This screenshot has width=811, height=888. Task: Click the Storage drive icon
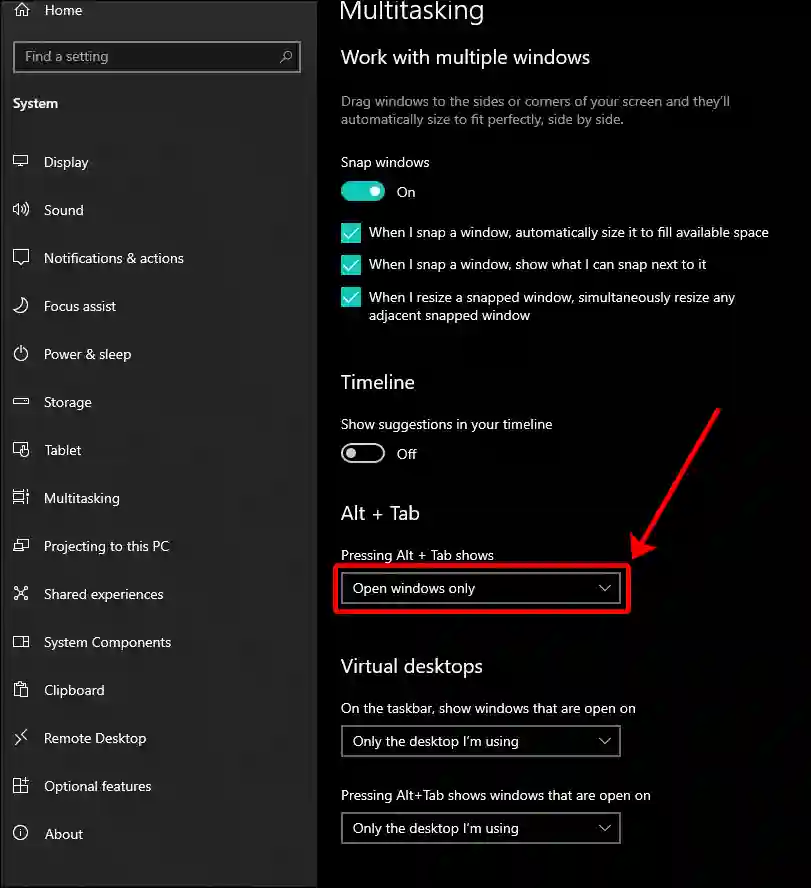[x=21, y=402]
